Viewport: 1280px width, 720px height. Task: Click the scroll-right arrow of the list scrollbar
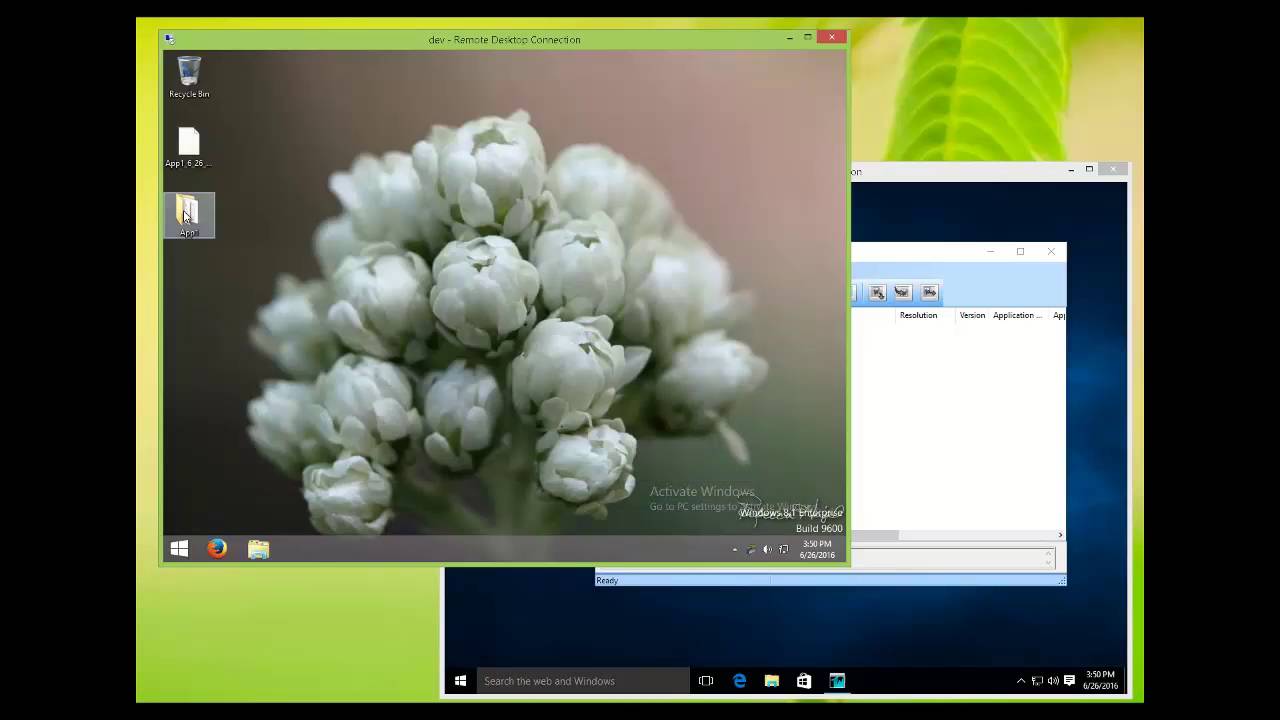click(x=1060, y=535)
